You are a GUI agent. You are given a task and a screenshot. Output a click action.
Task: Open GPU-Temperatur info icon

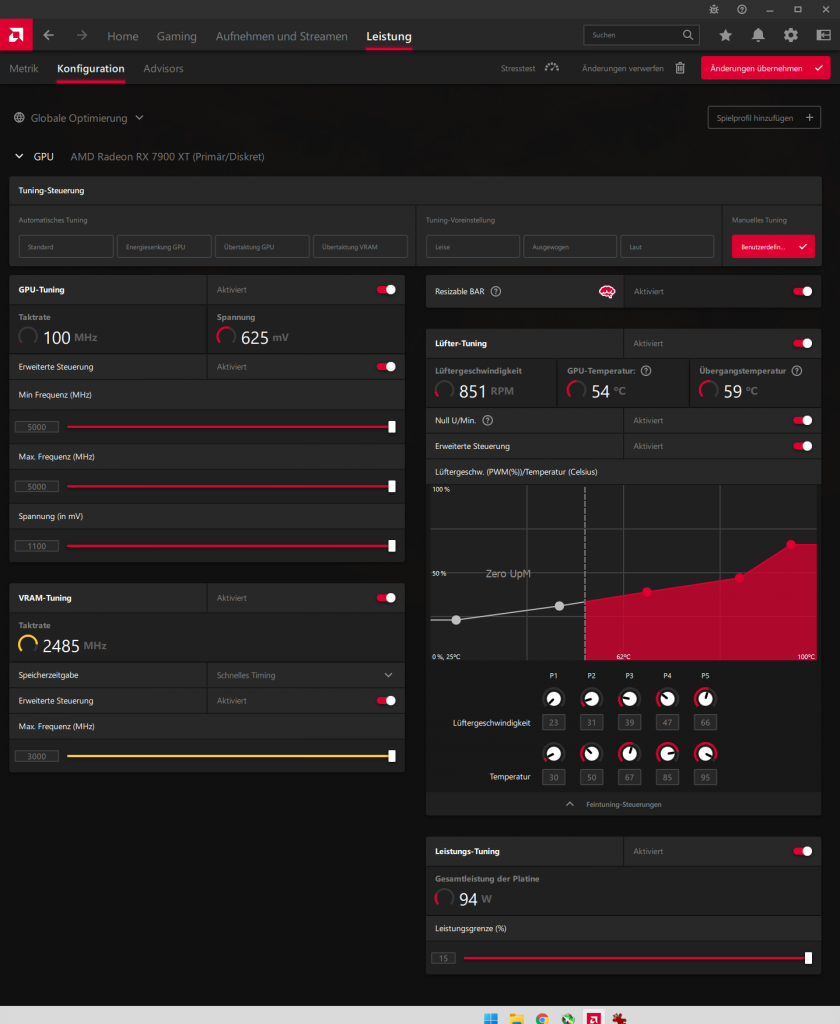pos(646,371)
